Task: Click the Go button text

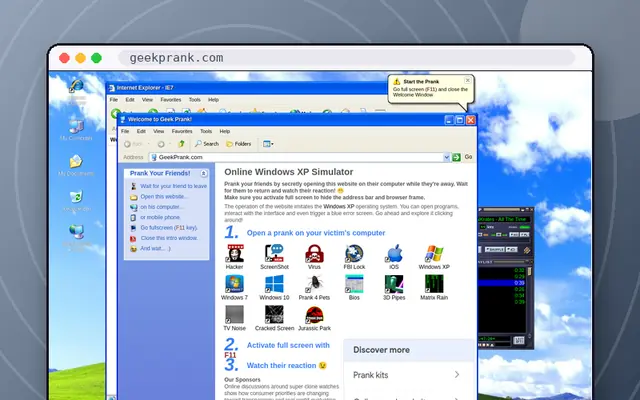Action: pyautogui.click(x=468, y=157)
